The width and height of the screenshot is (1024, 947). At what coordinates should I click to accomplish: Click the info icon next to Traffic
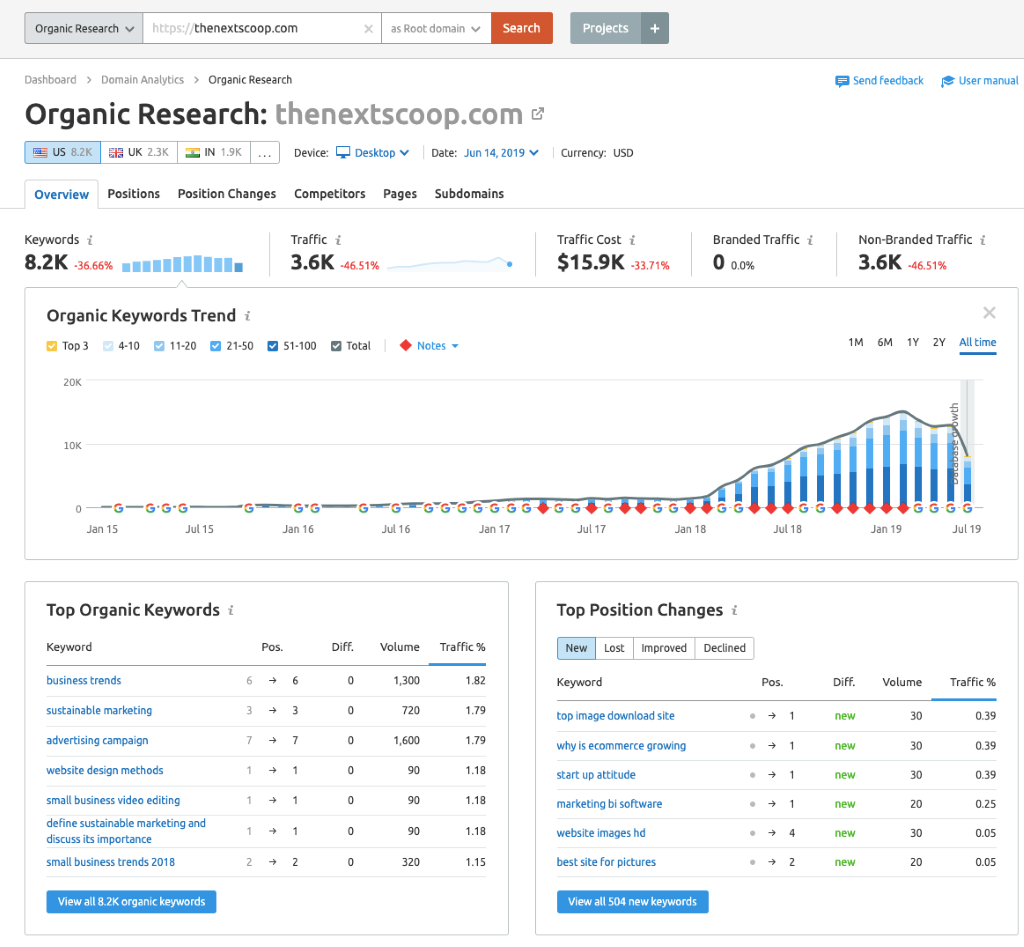pyautogui.click(x=338, y=240)
